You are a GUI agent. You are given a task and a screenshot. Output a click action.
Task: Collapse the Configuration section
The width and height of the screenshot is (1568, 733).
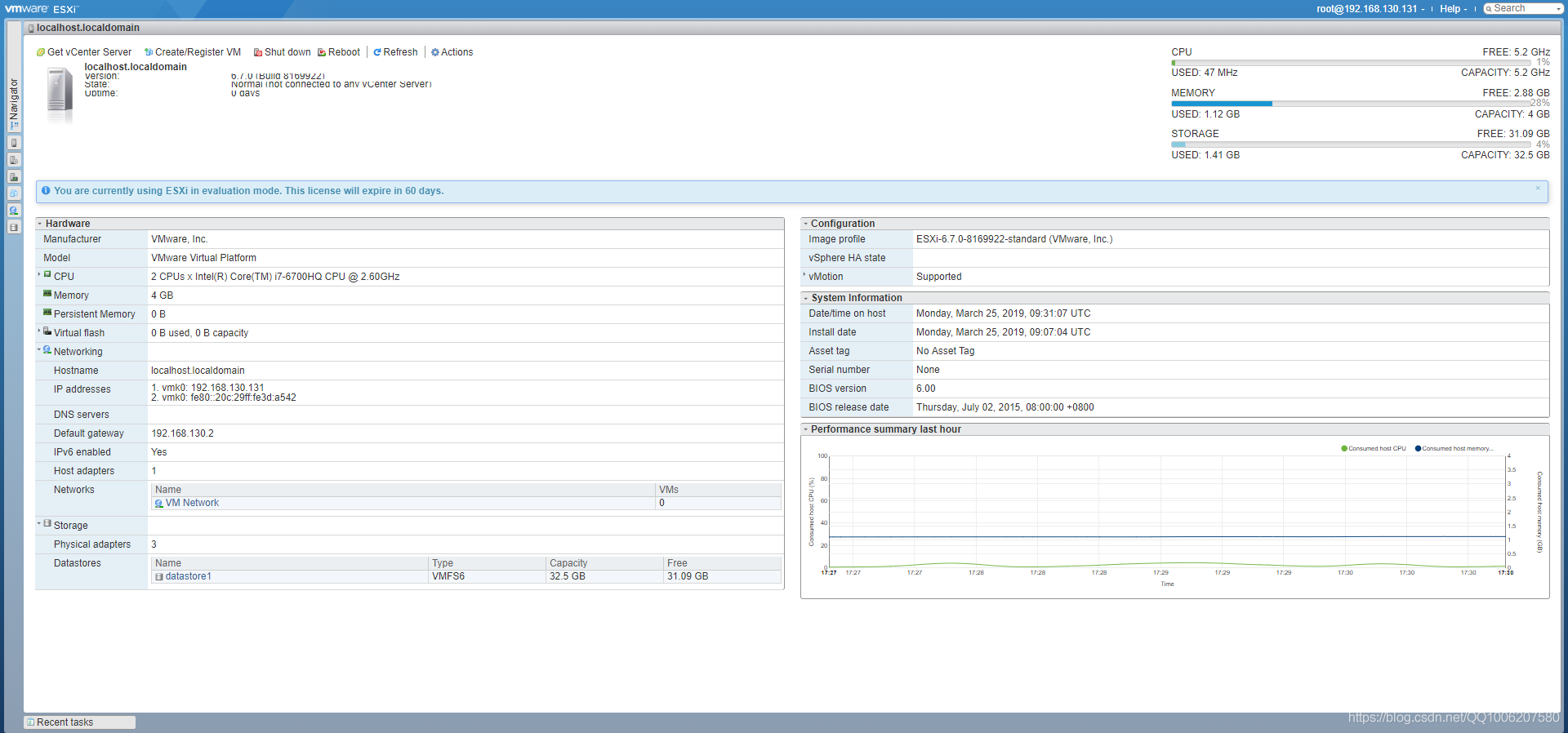point(805,224)
